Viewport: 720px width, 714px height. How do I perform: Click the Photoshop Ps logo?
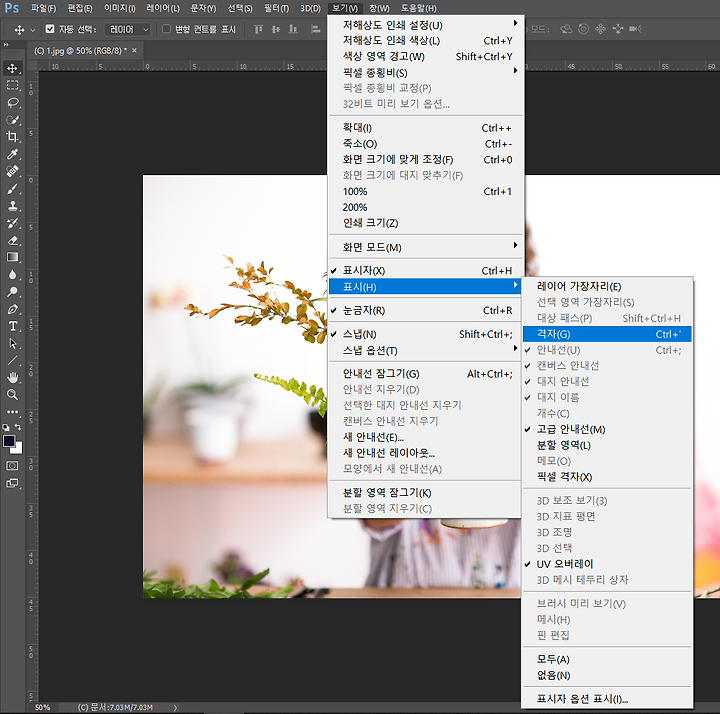pos(11,8)
